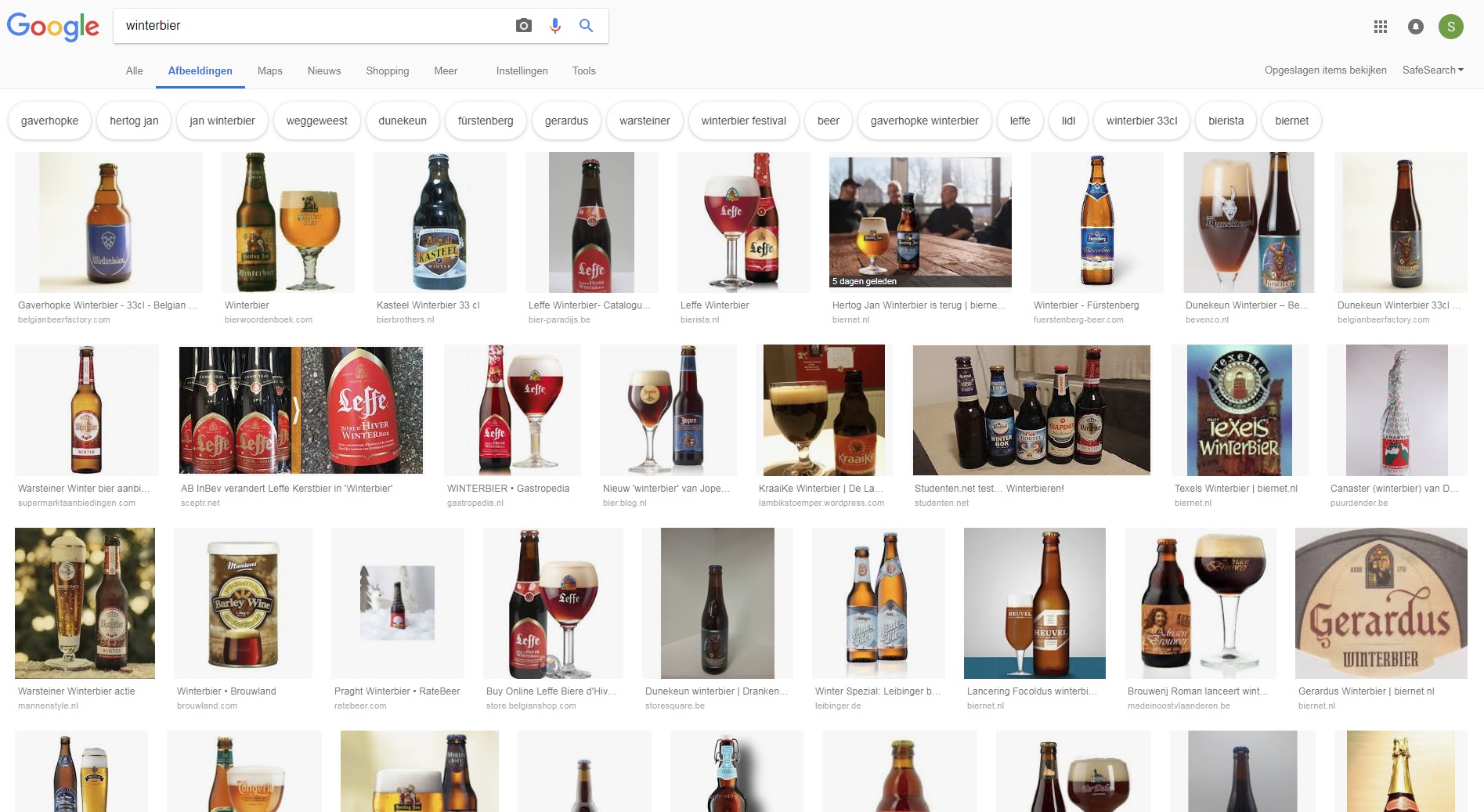This screenshot has width=1484, height=812.
Task: Open the Canaster winterbier wrapped bottle image
Action: (x=1397, y=410)
